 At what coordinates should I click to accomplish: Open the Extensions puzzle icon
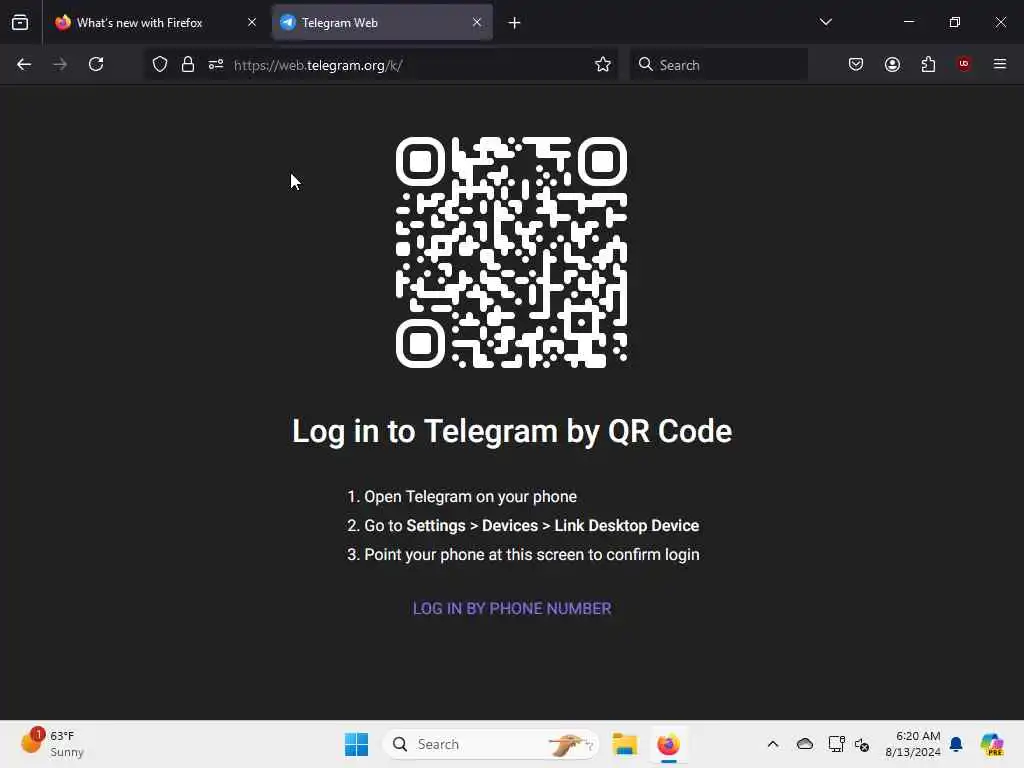(928, 64)
